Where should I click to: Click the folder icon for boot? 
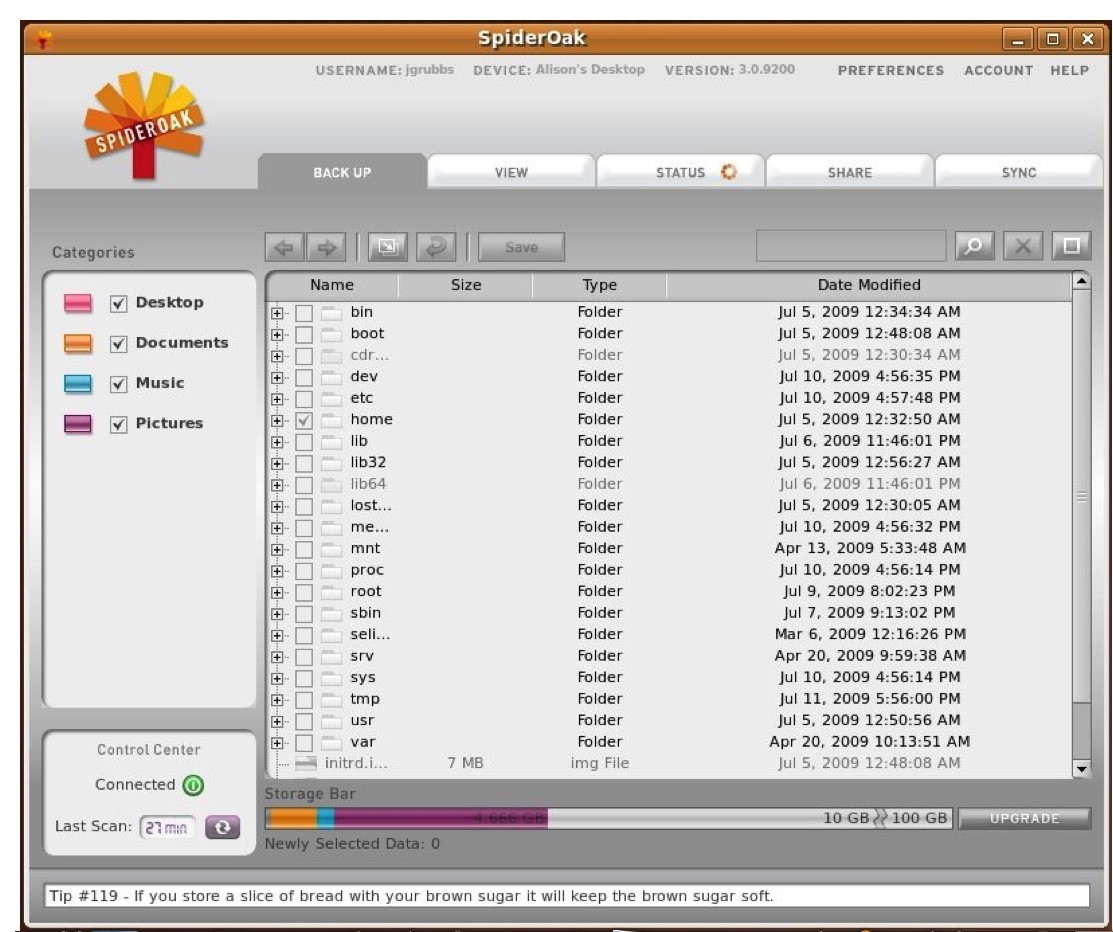pyautogui.click(x=331, y=334)
